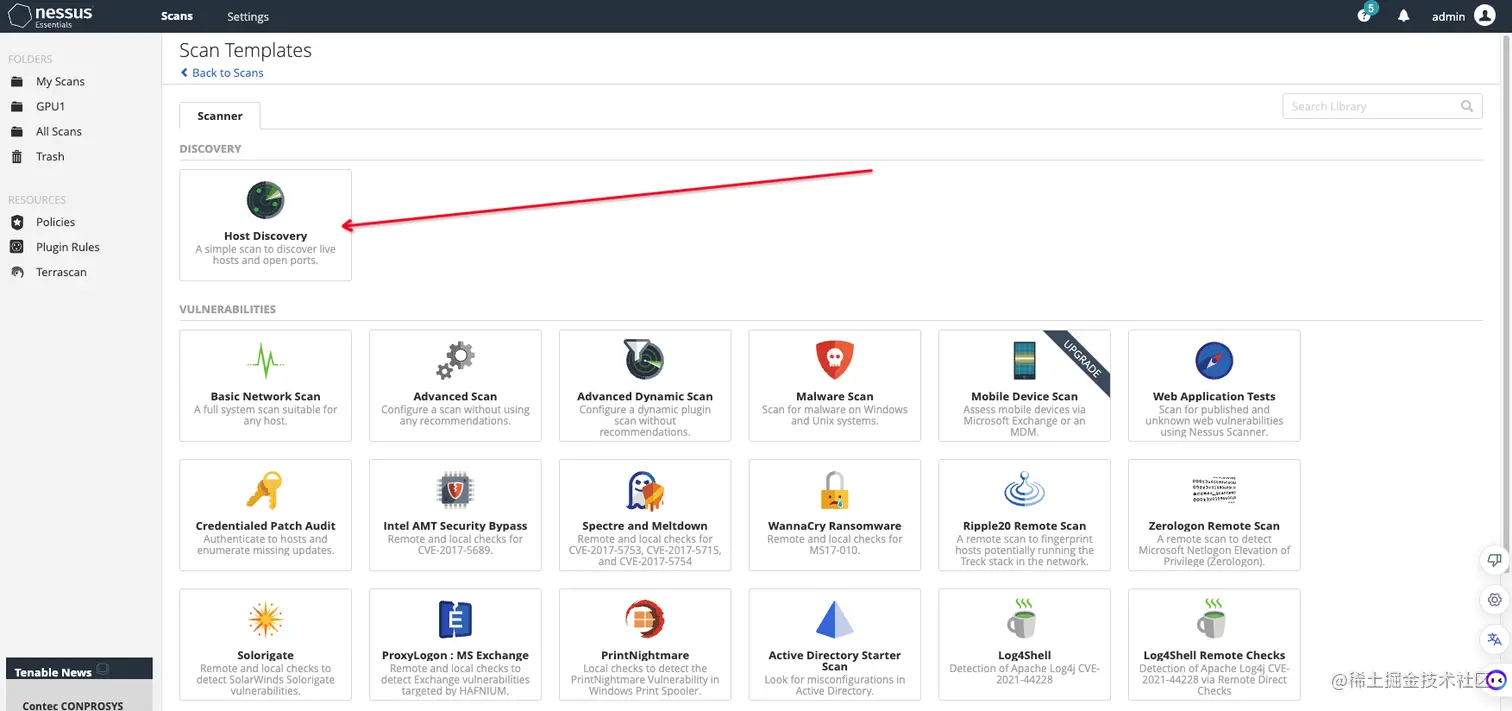Open the notifications bell

pos(1404,16)
